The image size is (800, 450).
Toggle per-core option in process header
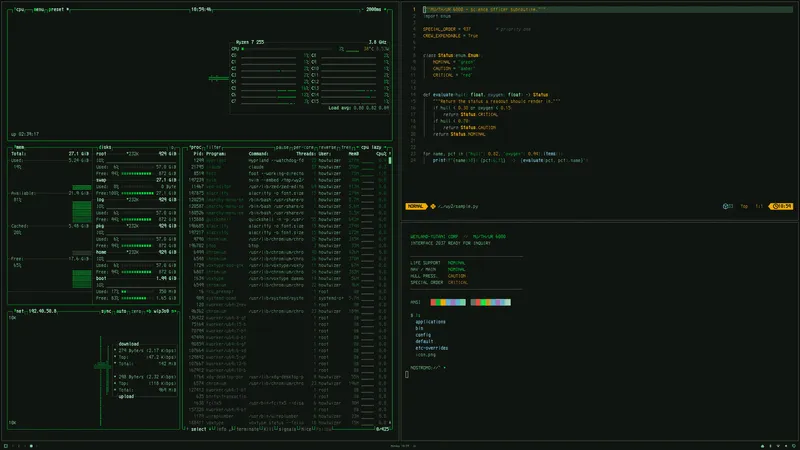pyautogui.click(x=304, y=147)
